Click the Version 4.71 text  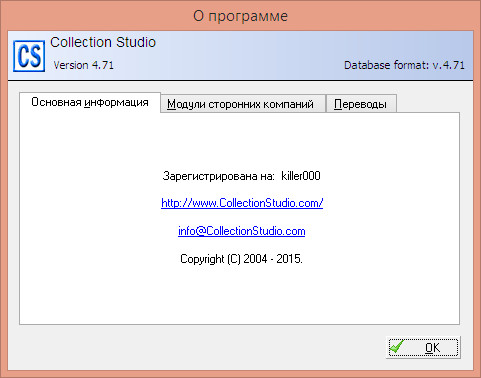(x=84, y=65)
